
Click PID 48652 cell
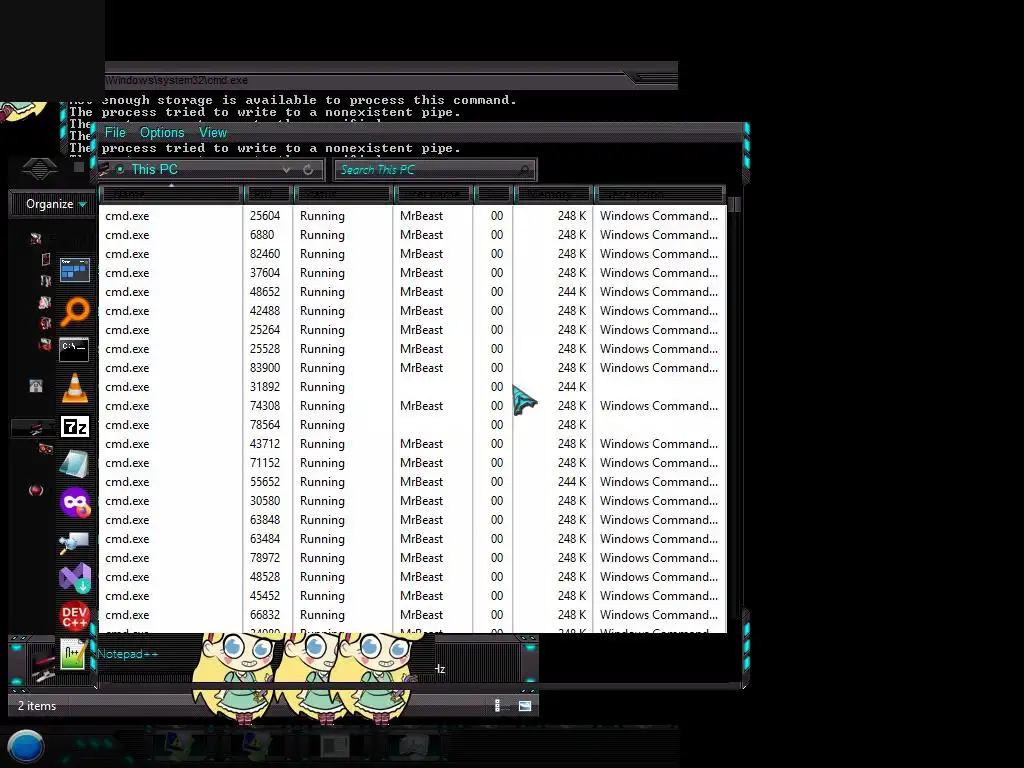point(264,292)
